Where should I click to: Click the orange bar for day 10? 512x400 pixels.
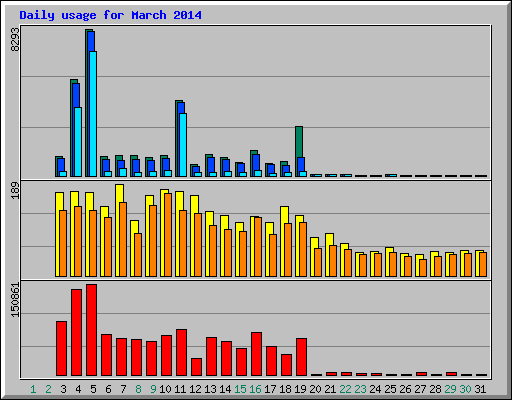point(168,235)
